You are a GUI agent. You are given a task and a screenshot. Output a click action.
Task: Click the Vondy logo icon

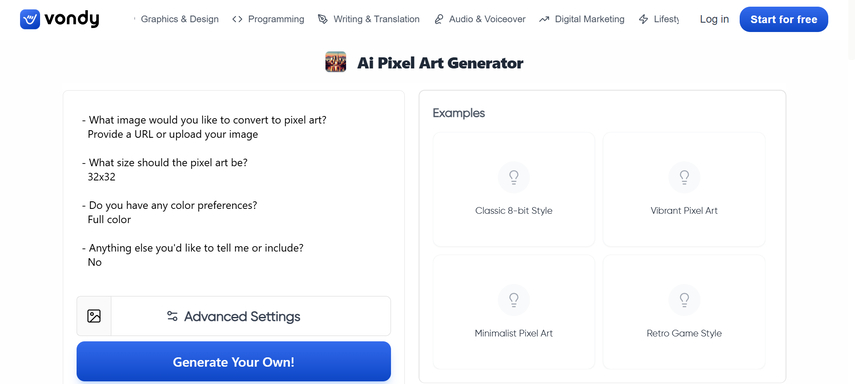click(x=30, y=19)
